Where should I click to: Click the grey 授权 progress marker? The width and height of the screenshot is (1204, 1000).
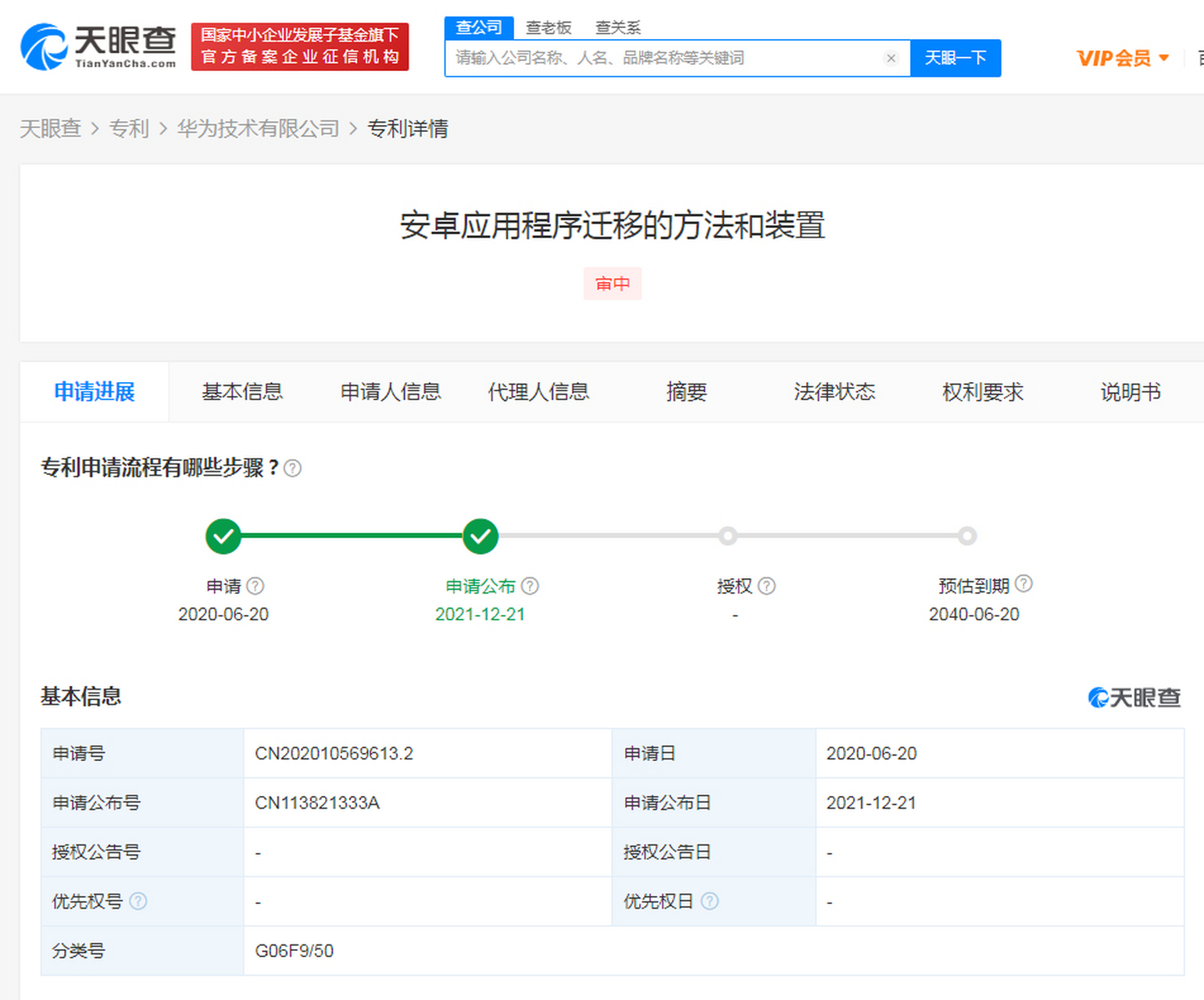[x=728, y=536]
